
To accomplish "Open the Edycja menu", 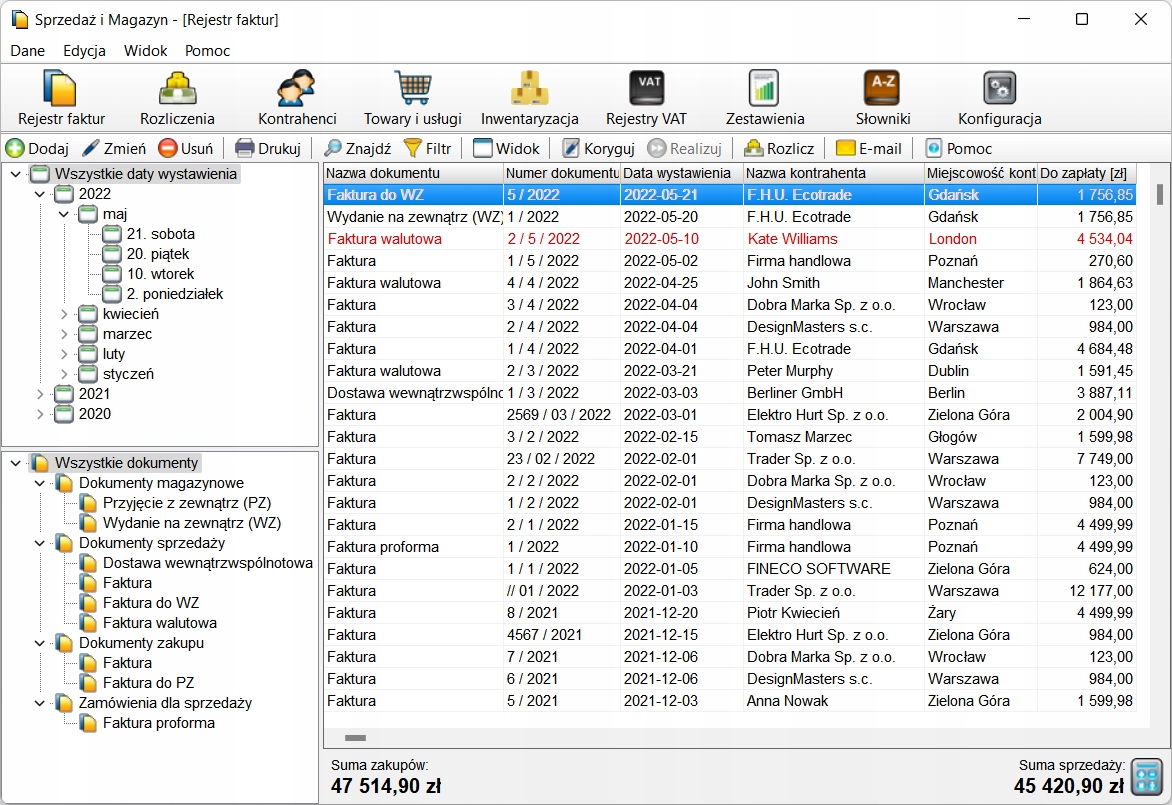I will coord(84,51).
